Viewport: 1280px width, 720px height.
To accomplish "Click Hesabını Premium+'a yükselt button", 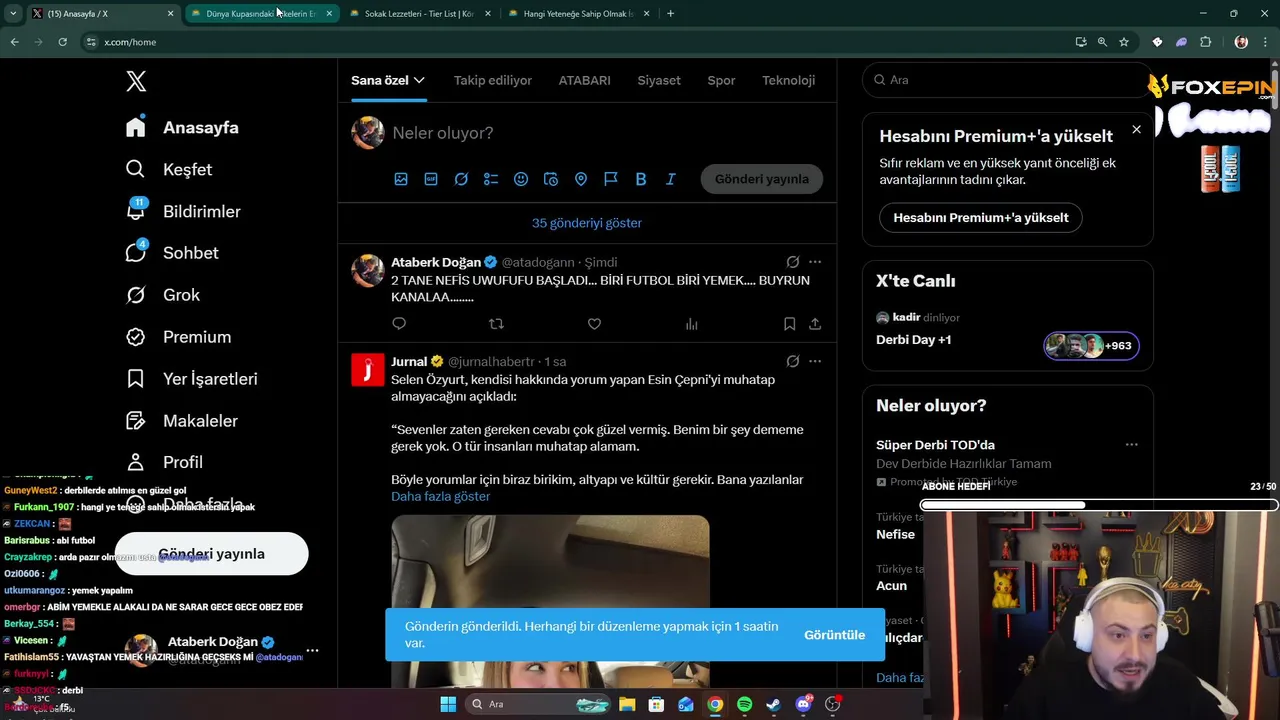I will tap(981, 217).
